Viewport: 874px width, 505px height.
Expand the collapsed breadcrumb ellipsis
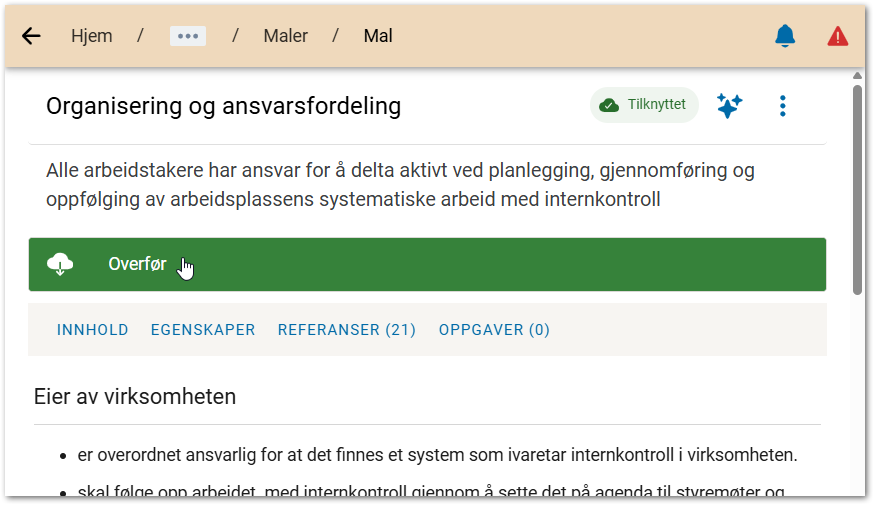tap(187, 36)
